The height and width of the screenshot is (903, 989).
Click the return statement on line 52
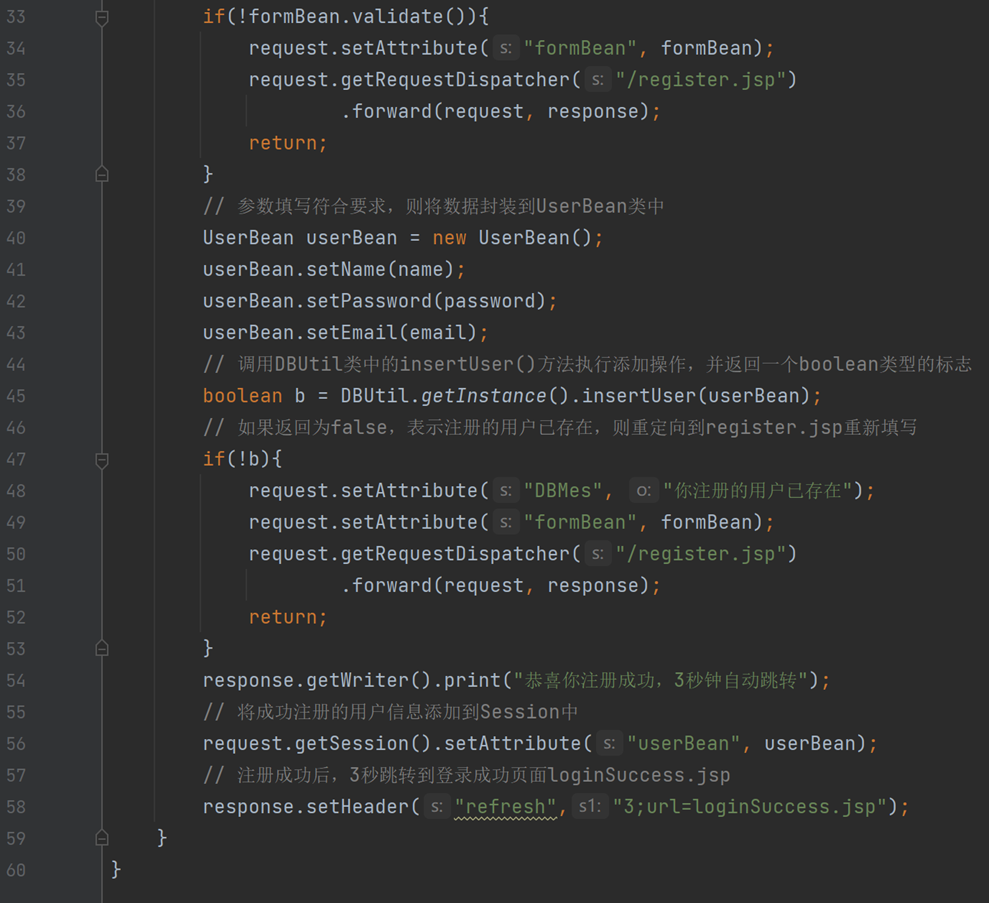coord(288,617)
